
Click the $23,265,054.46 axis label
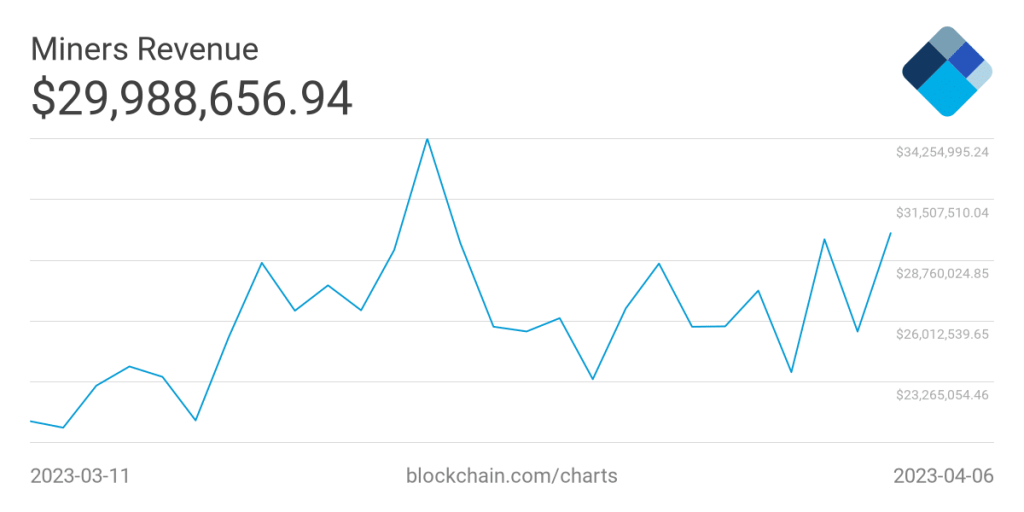[x=942, y=394]
